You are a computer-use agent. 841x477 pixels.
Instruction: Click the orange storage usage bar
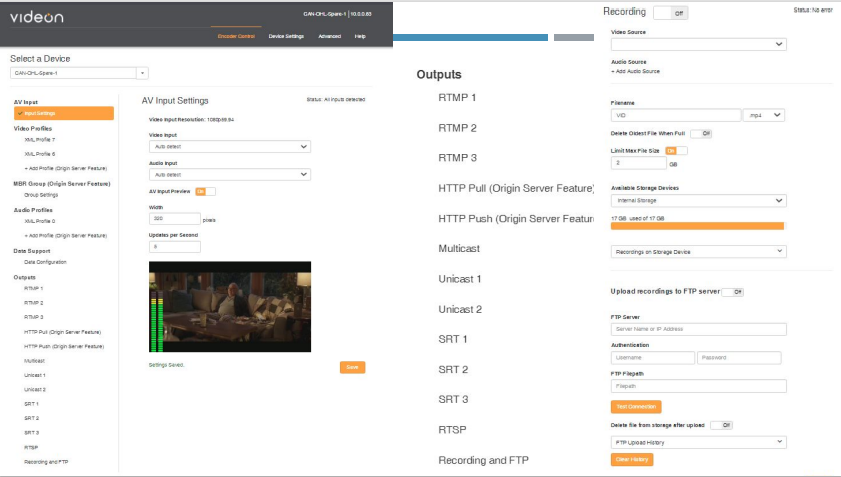pos(698,226)
